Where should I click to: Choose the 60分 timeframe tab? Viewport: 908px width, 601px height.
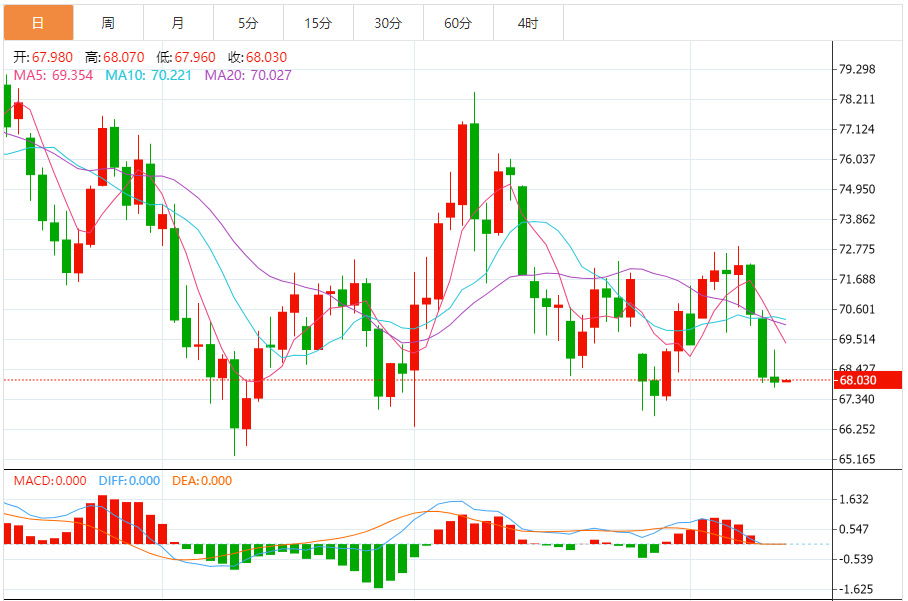coord(458,23)
